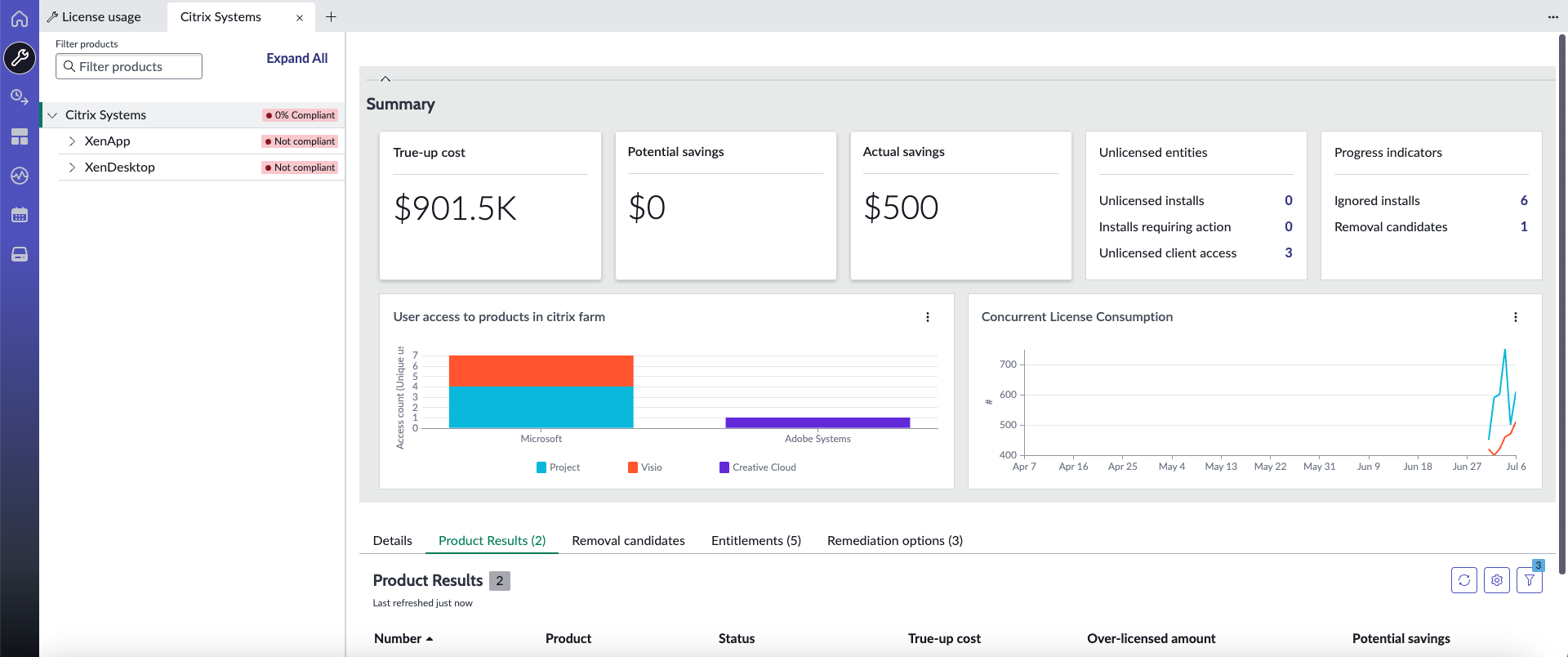This screenshot has height=657, width=1568.
Task: Open Concurrent License Consumption options menu
Action: click(x=1516, y=317)
